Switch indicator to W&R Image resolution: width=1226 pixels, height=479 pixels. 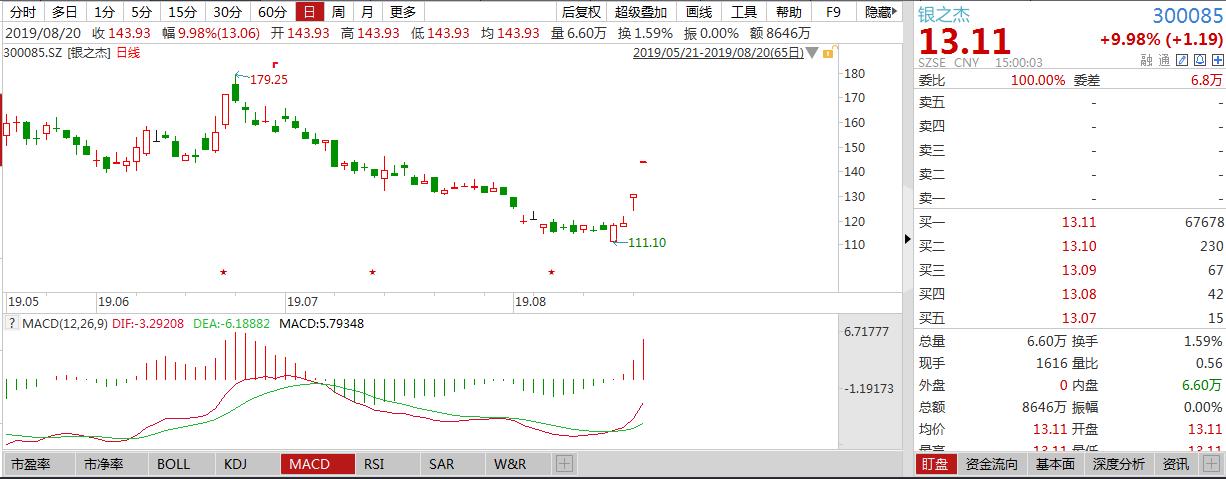(509, 464)
